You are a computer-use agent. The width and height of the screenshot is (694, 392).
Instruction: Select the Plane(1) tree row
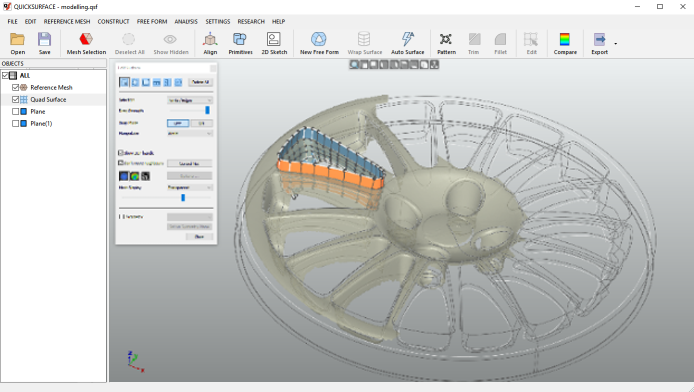pyautogui.click(x=53, y=123)
